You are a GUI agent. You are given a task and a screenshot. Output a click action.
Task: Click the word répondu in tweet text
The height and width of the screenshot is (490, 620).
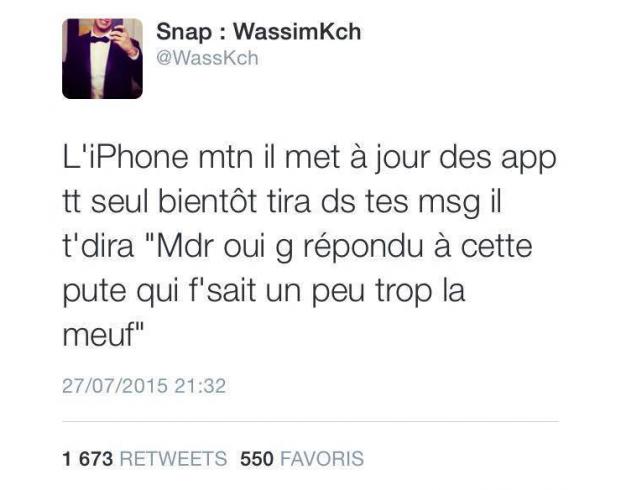click(364, 248)
